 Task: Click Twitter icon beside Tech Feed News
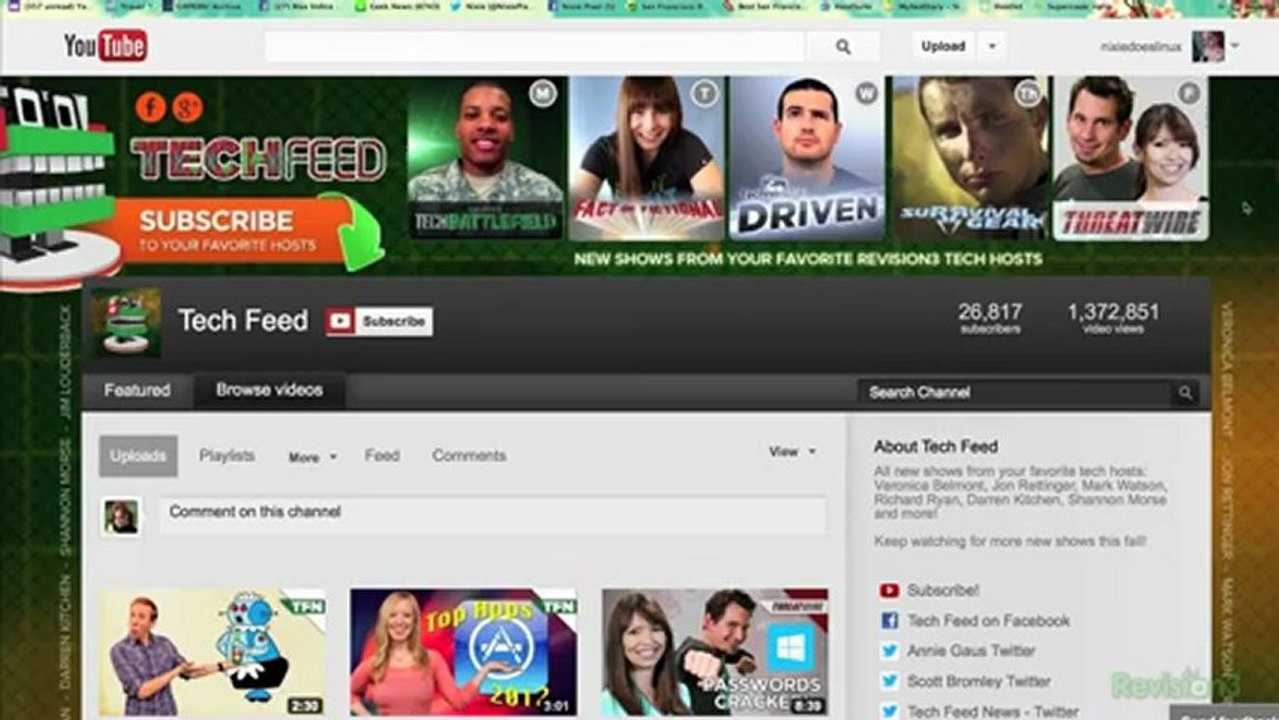889,712
